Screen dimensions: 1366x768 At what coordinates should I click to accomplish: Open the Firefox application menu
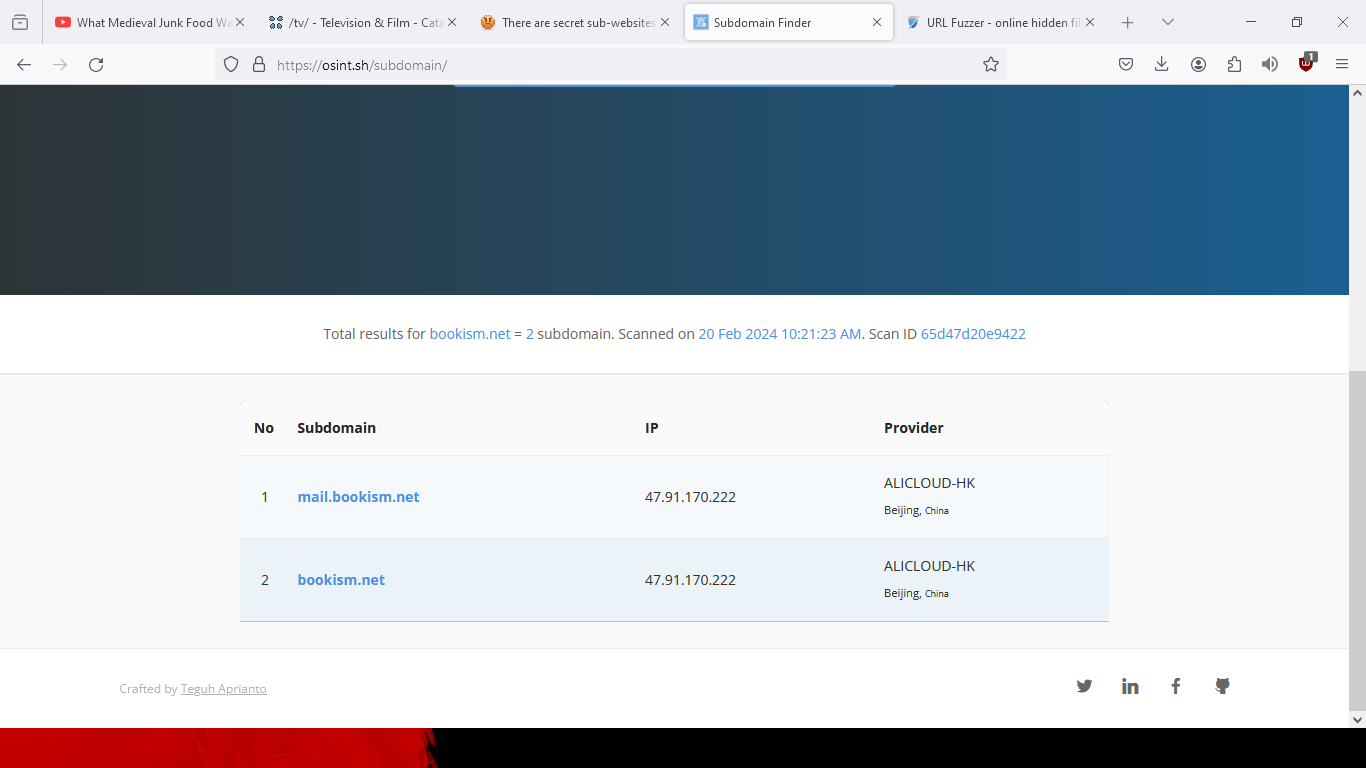click(1342, 64)
